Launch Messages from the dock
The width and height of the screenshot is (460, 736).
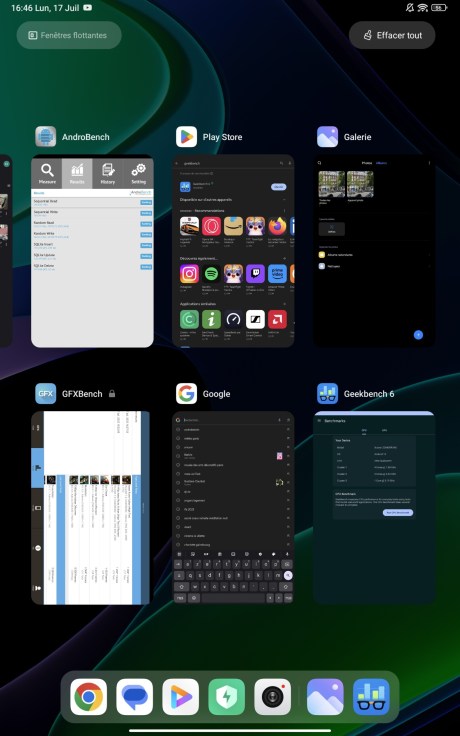(x=135, y=697)
